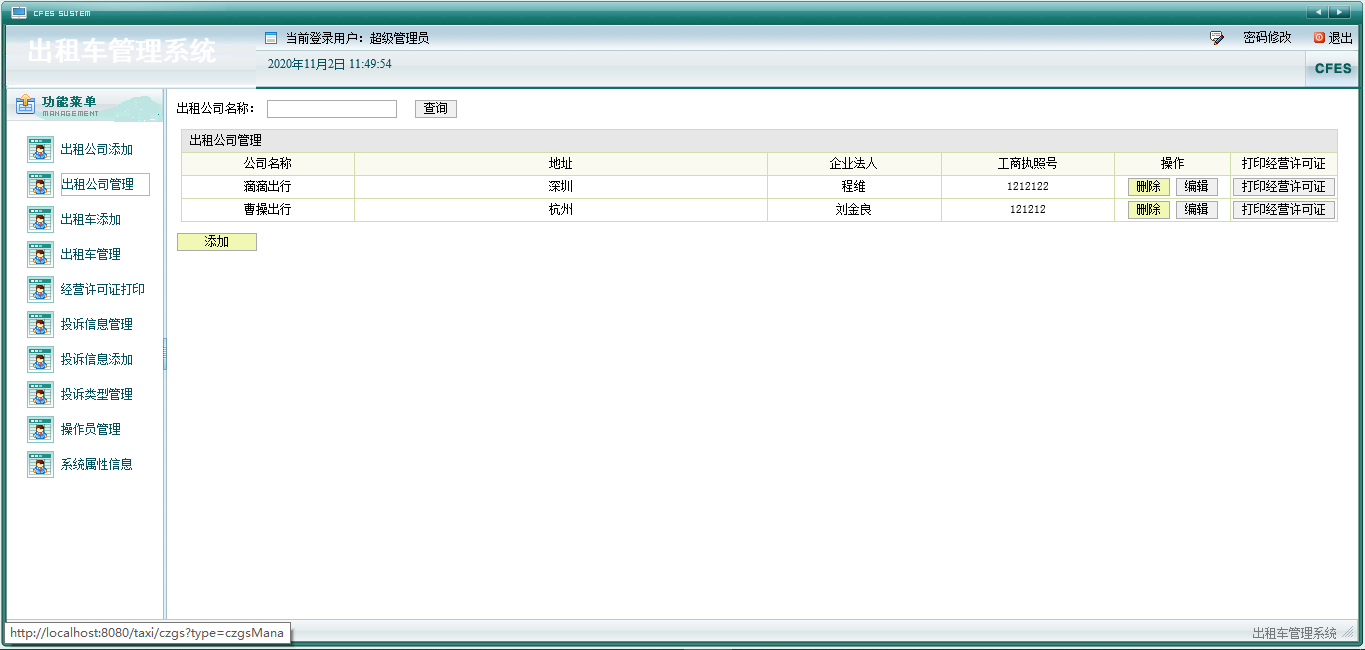Select the user icon beside 当前登录用户

pos(270,37)
